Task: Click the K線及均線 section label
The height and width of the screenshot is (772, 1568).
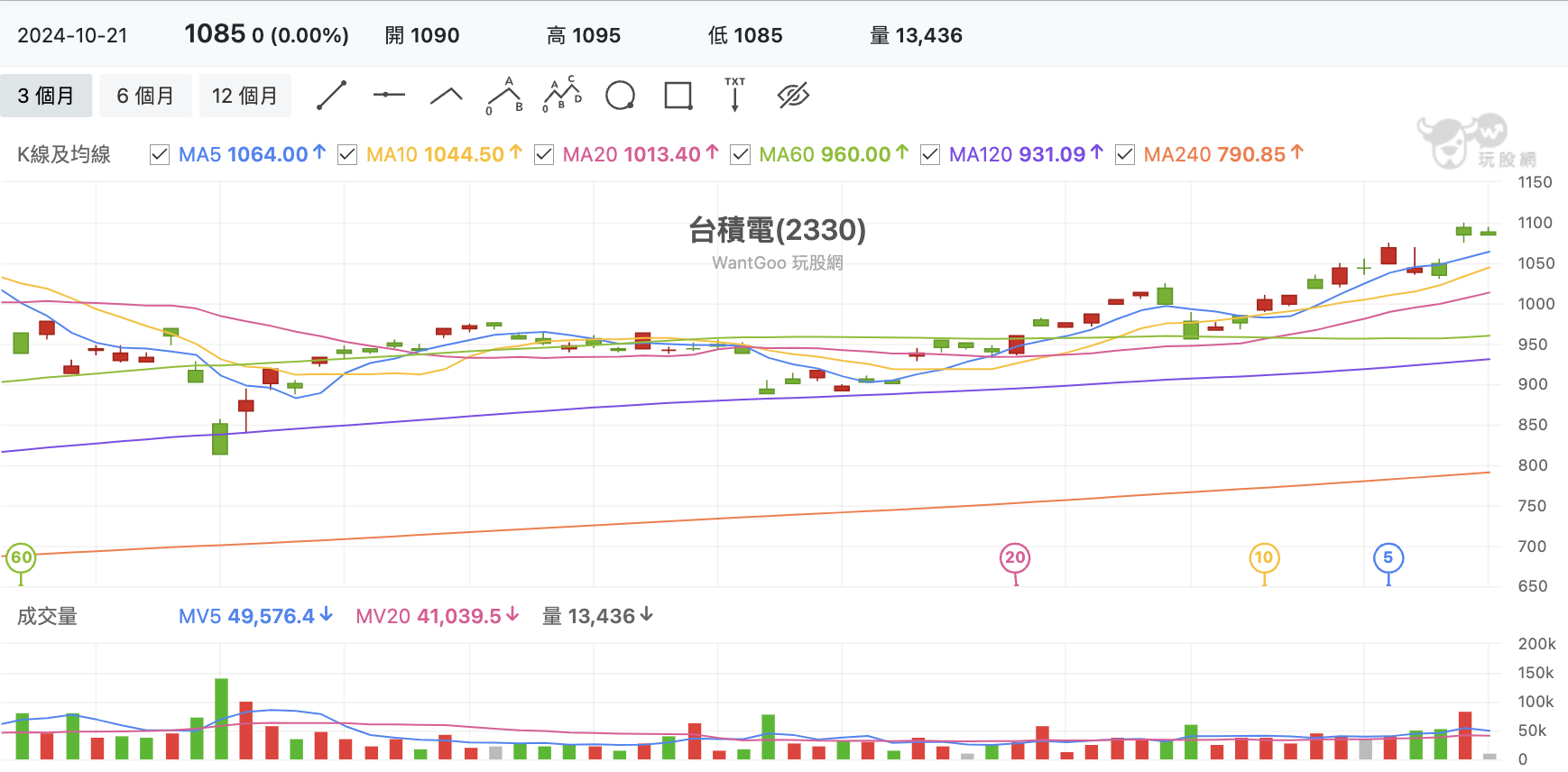Action: [64, 154]
